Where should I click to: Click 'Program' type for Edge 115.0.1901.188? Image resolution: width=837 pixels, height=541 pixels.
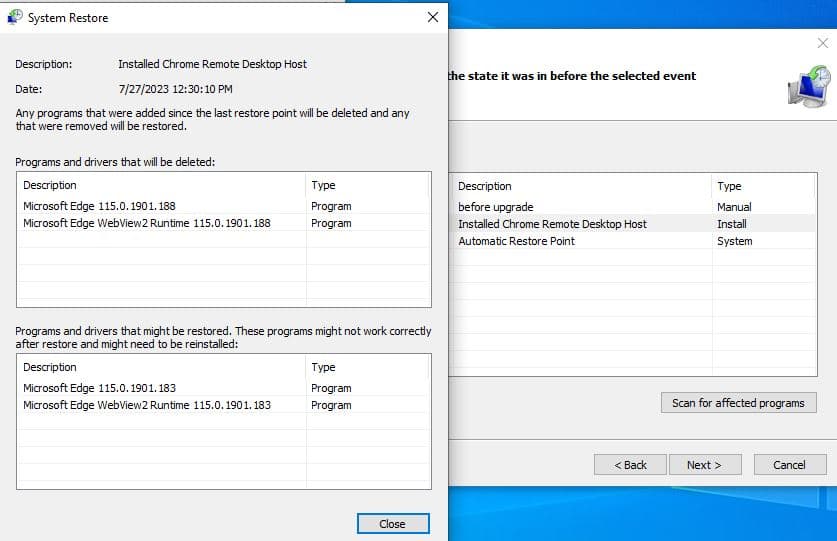click(x=331, y=206)
